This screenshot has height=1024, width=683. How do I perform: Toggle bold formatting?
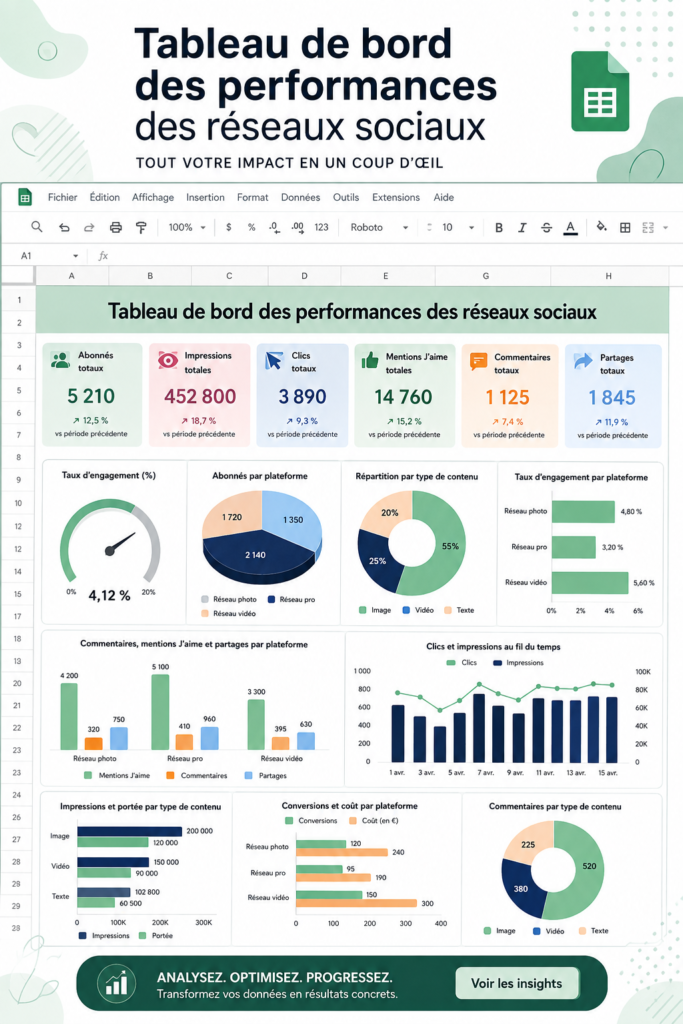[x=499, y=227]
